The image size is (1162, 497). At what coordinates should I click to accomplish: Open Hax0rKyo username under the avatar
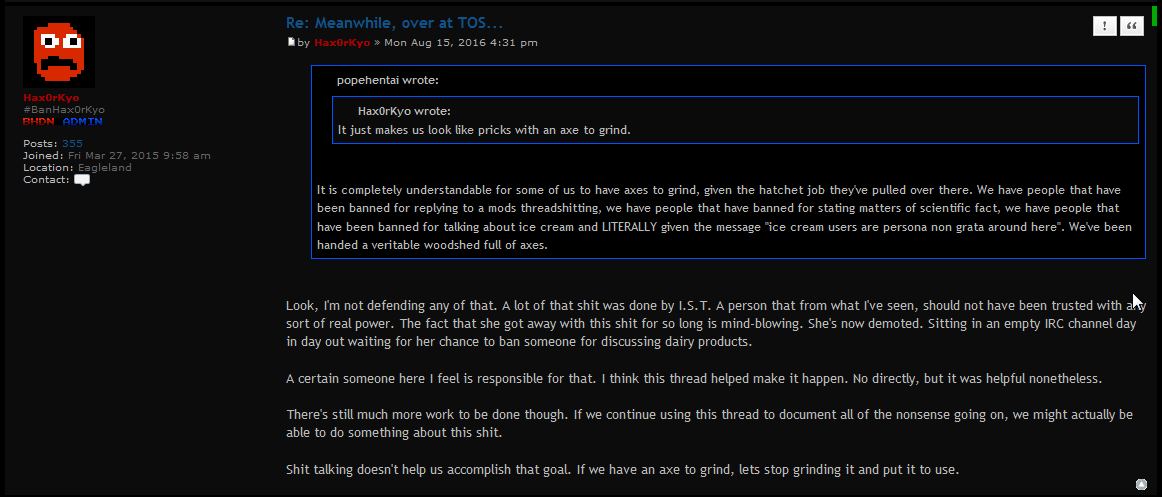click(50, 98)
